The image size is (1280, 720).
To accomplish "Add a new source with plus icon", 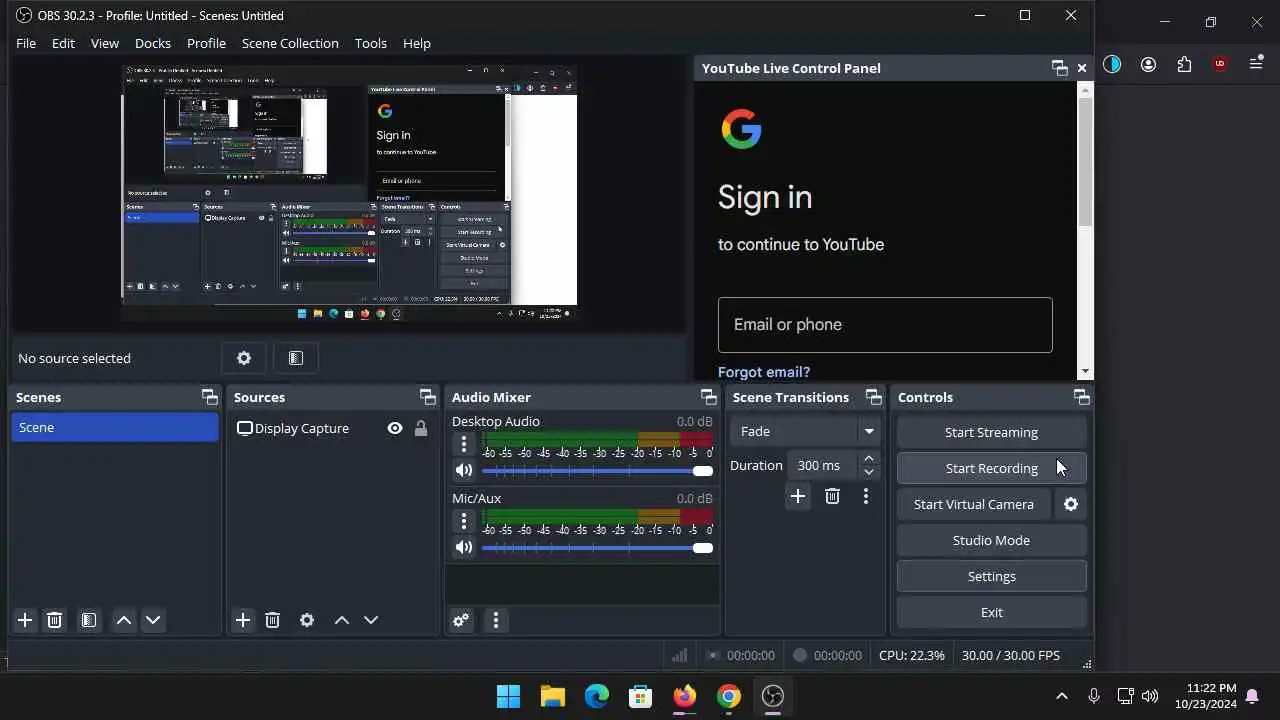I will pyautogui.click(x=243, y=620).
